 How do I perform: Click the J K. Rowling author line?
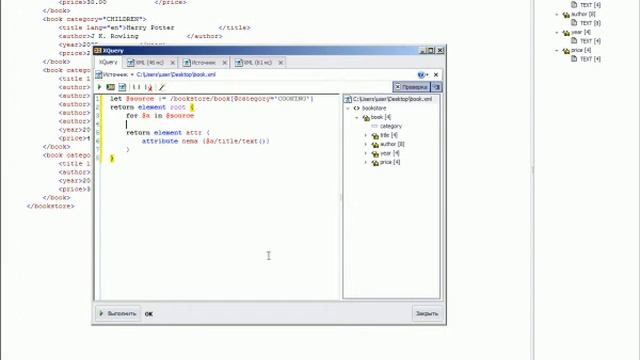tap(140, 36)
